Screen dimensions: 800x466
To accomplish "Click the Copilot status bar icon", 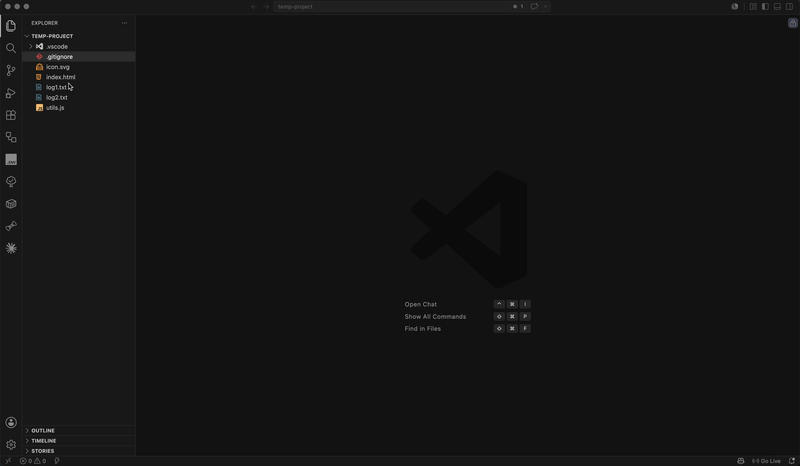I will [x=741, y=461].
